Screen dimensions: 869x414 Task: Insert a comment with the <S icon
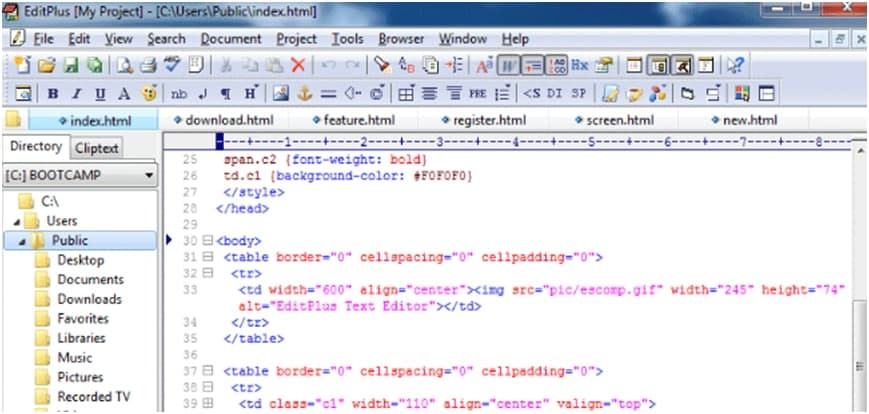[x=532, y=94]
